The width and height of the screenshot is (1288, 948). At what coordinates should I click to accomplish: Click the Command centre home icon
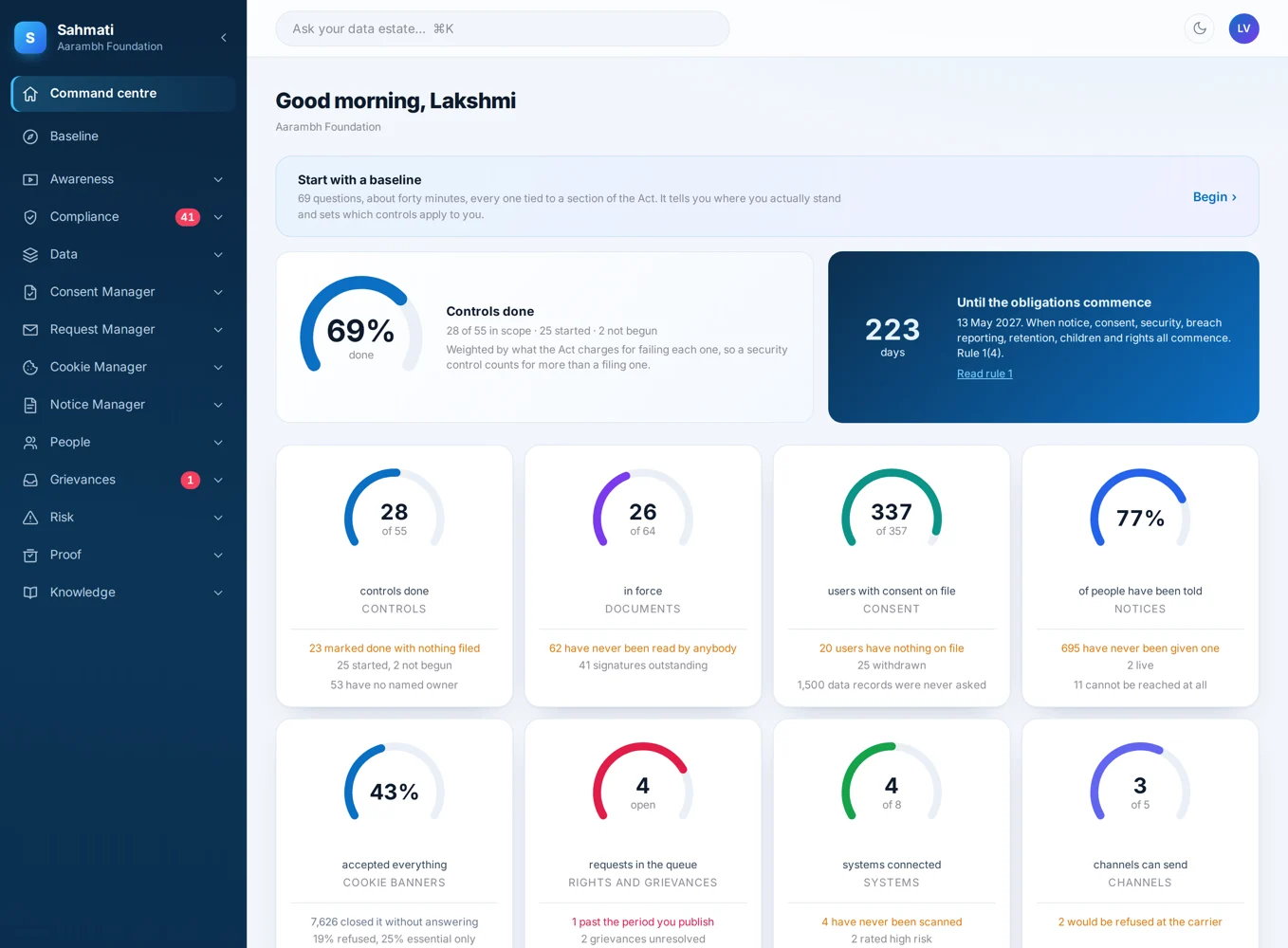point(30,94)
